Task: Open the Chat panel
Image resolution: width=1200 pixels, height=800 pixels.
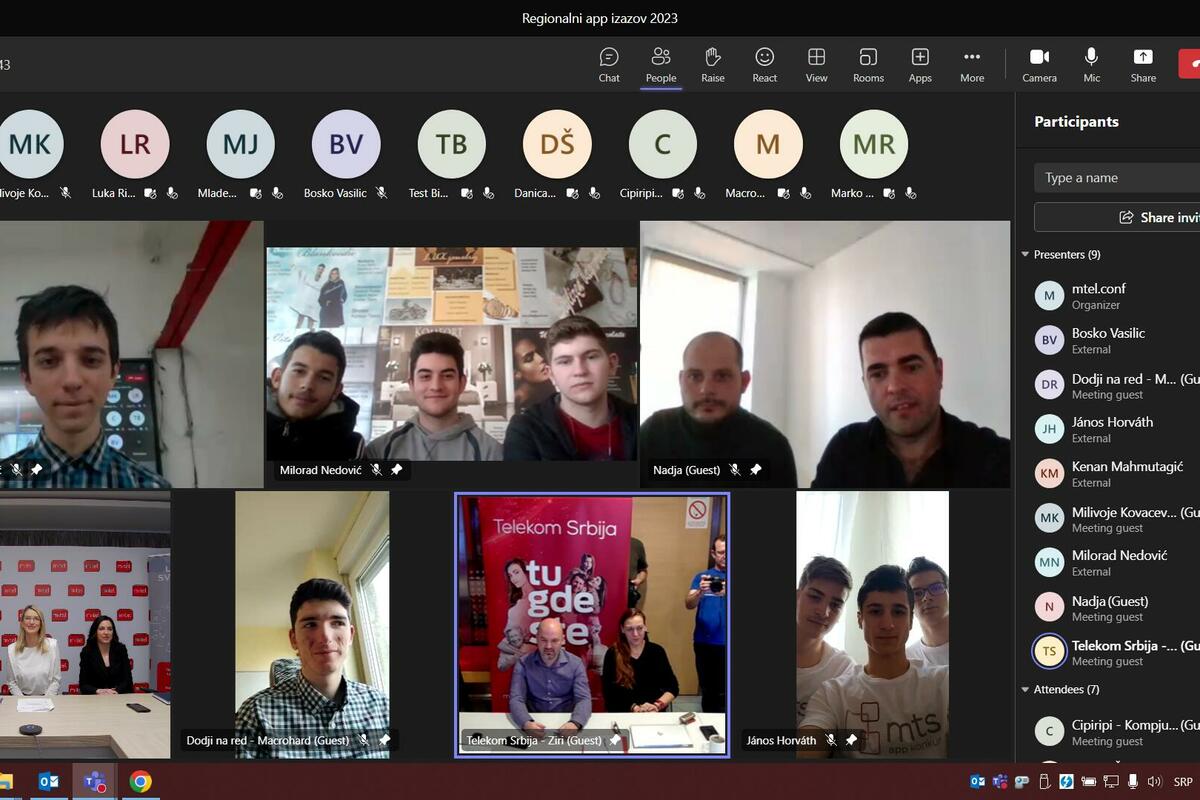Action: (x=609, y=65)
